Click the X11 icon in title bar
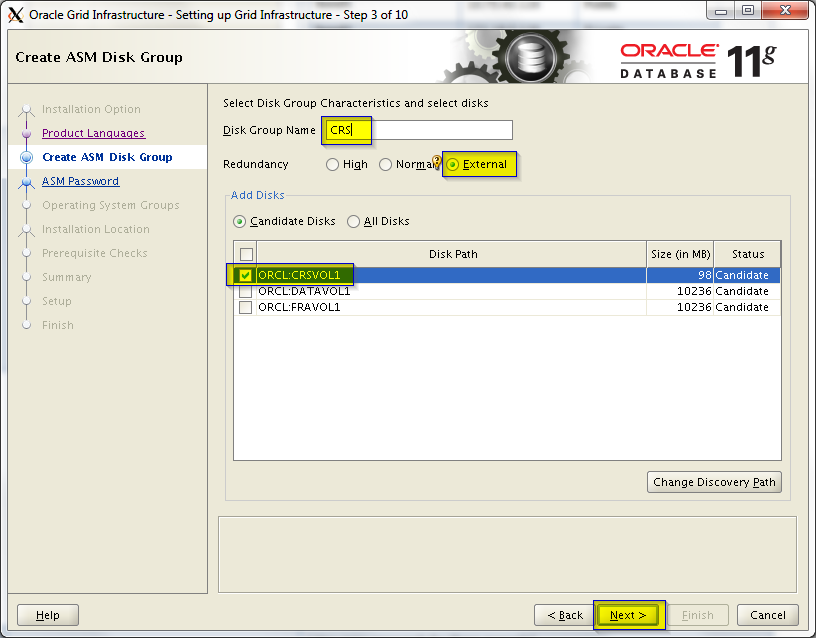The height and width of the screenshot is (638, 816). [x=15, y=13]
